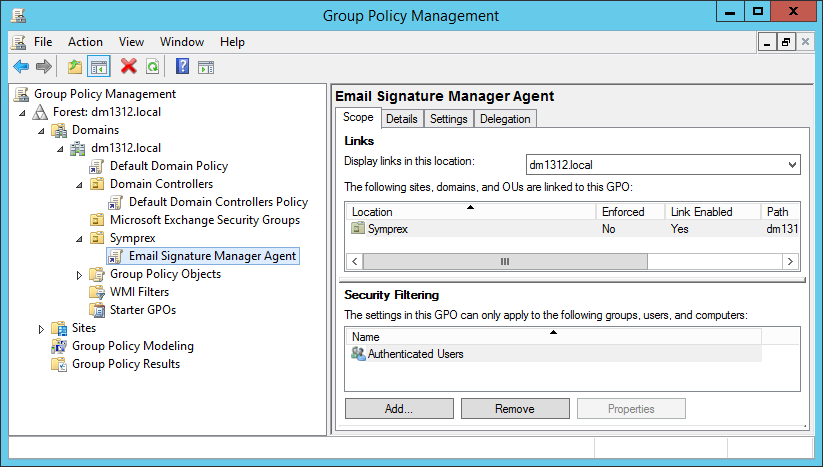Switch to the Settings tab
The width and height of the screenshot is (823, 467).
tap(448, 119)
